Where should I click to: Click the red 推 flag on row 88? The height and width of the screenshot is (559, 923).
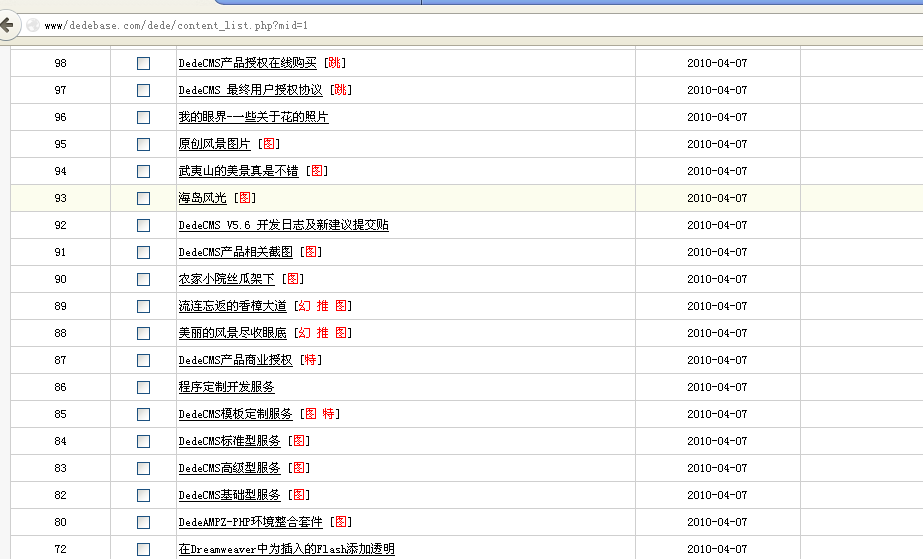[323, 334]
